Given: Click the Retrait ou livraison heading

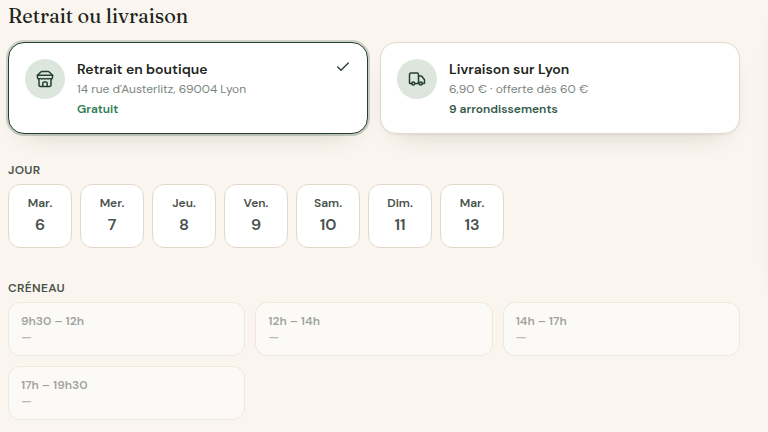Looking at the screenshot, I should pos(98,16).
